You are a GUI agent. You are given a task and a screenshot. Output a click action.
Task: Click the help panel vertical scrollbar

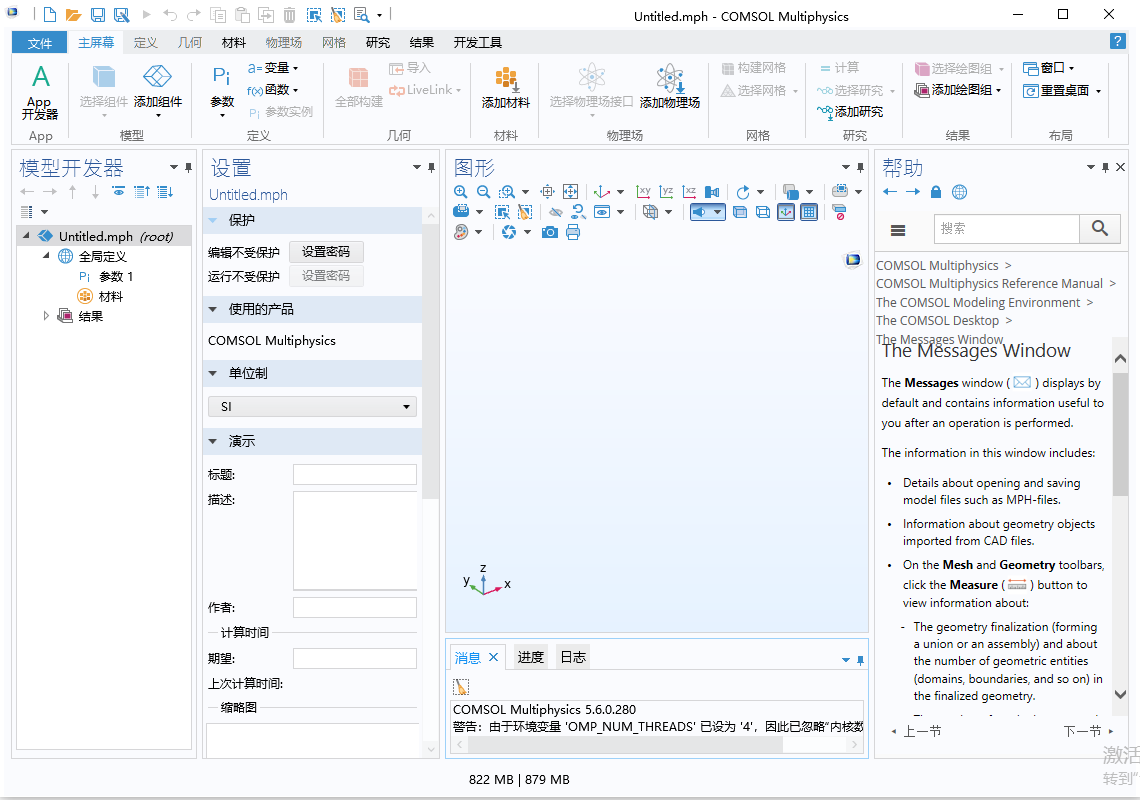pyautogui.click(x=1120, y=434)
